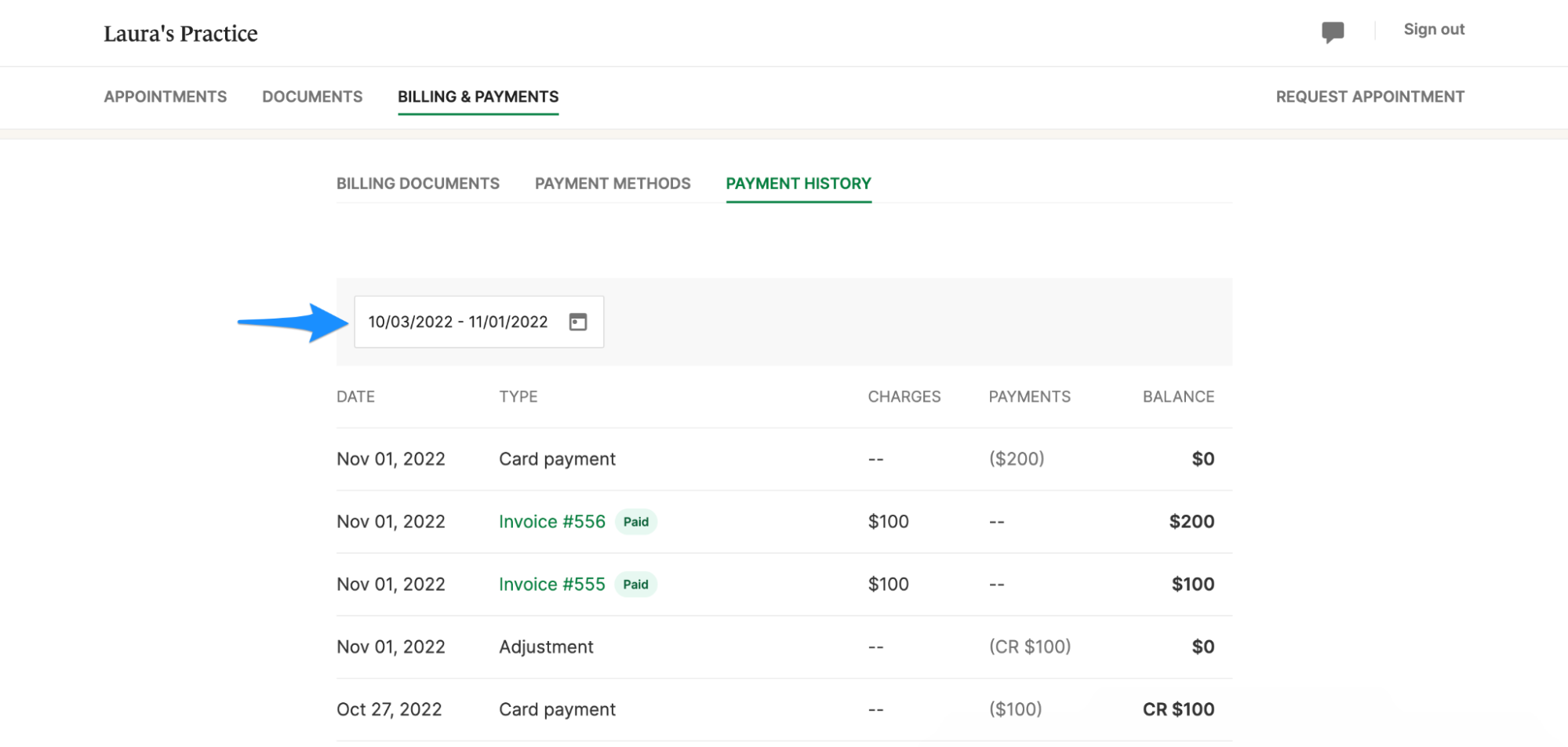Select the Adjustment row type text
Viewport: 1568px width, 747px height.
(x=547, y=647)
